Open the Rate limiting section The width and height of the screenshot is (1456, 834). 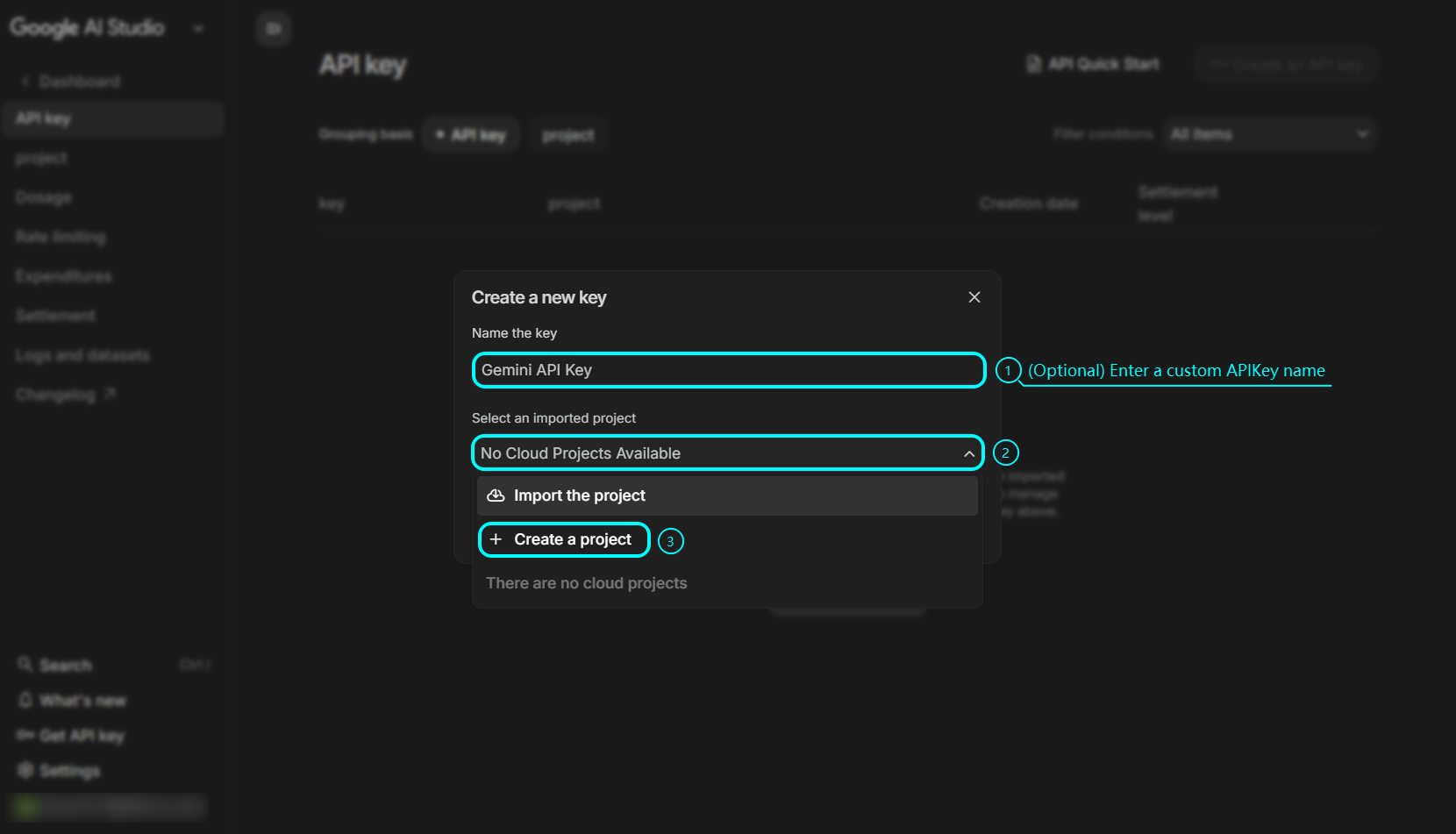click(x=59, y=236)
